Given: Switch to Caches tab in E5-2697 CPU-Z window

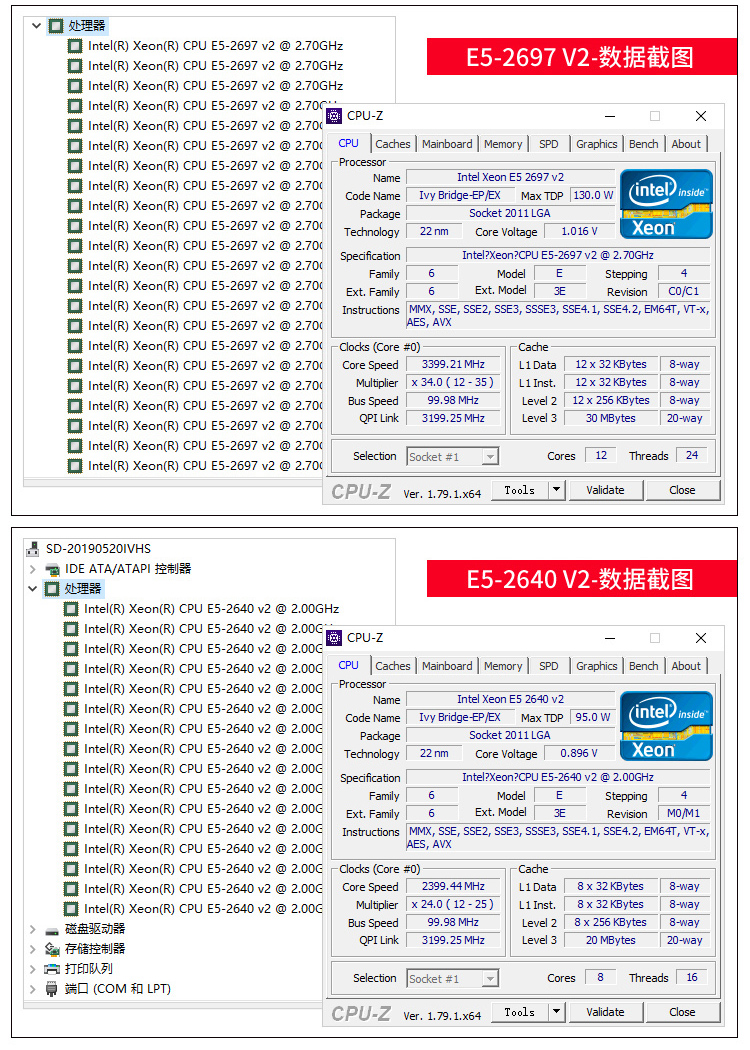Looking at the screenshot, I should (x=392, y=144).
